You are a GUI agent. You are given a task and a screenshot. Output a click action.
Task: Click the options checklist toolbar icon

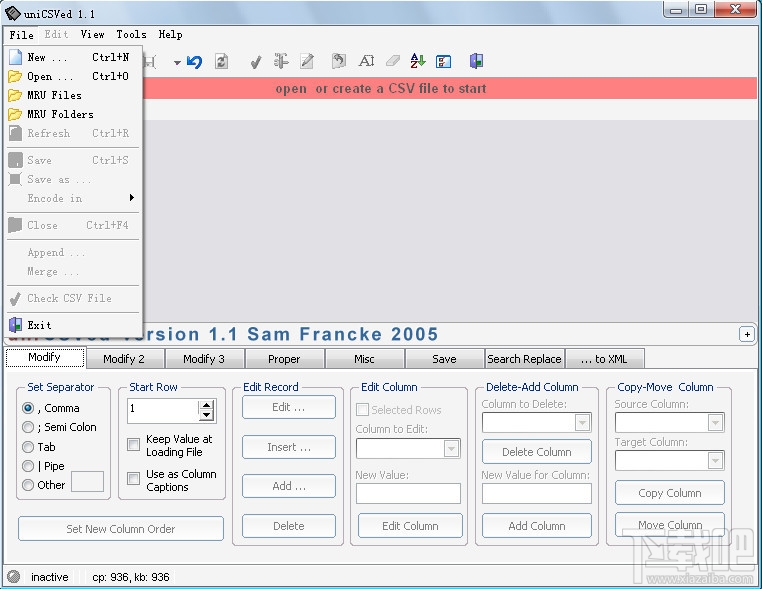(443, 62)
